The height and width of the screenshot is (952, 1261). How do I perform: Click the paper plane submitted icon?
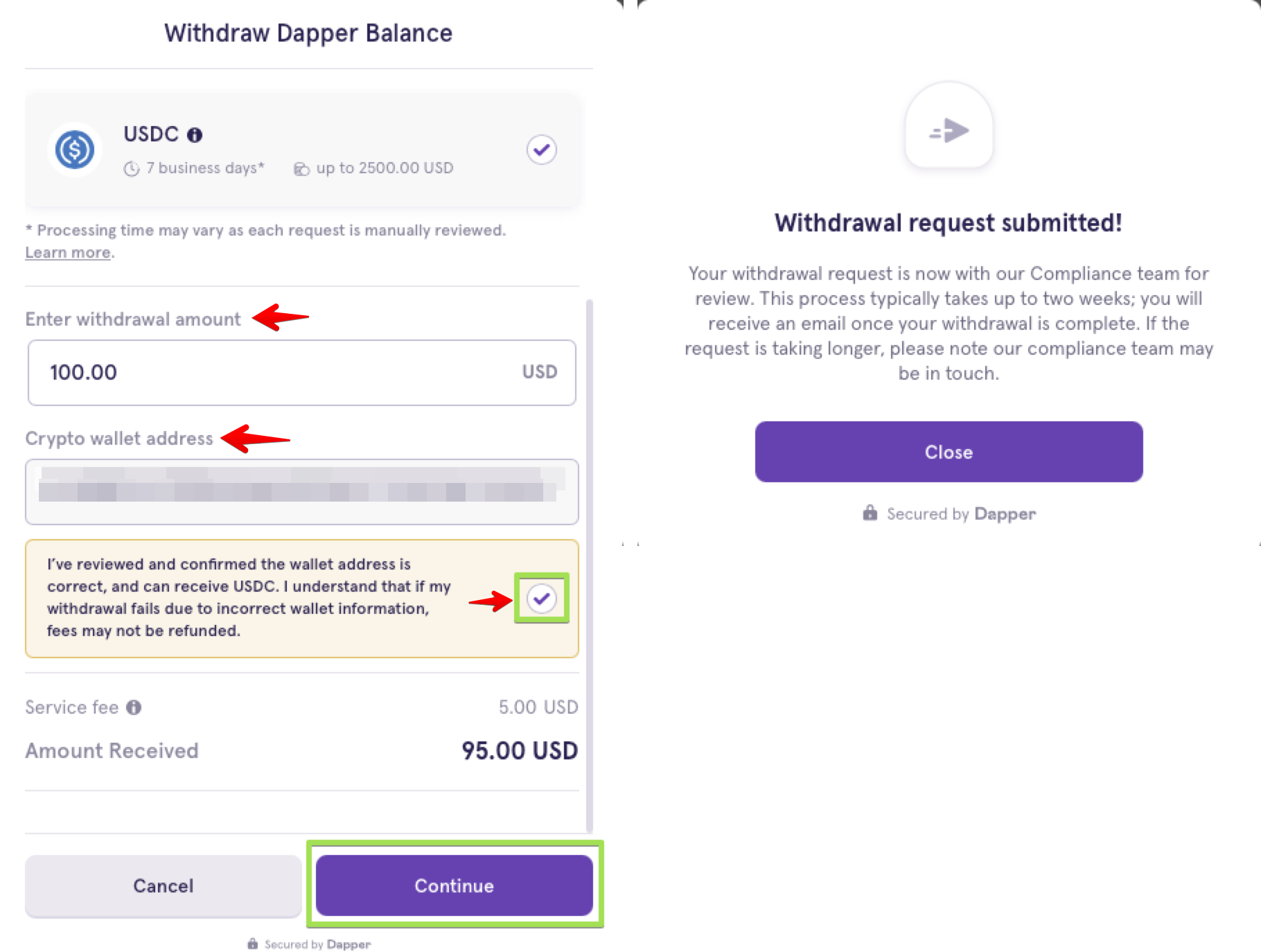949,130
